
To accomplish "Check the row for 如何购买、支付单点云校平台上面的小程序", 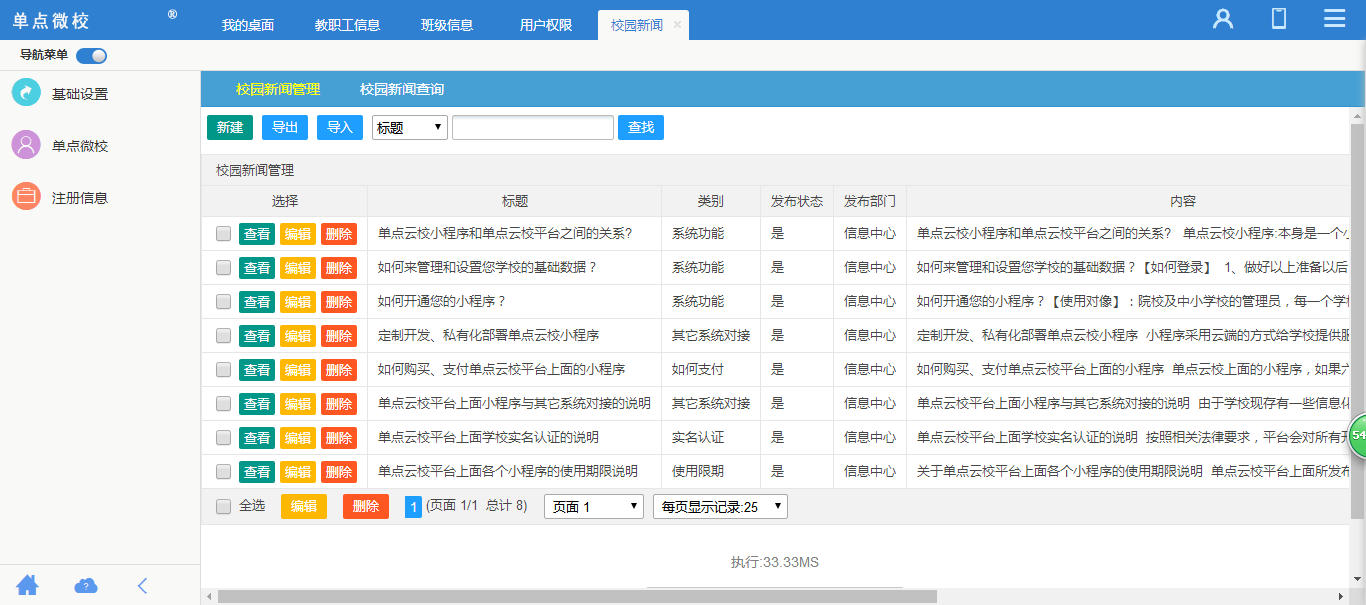I will point(223,370).
